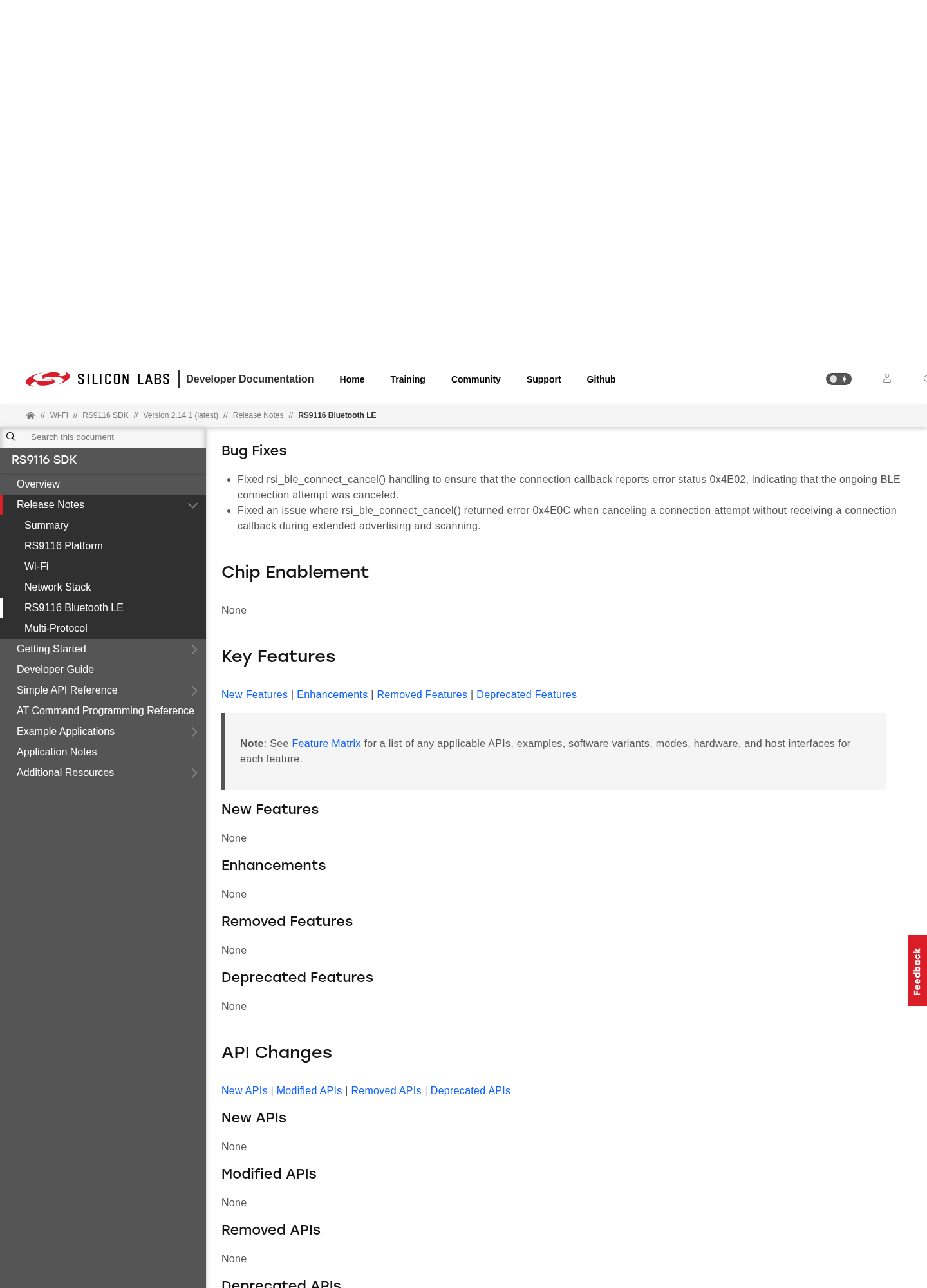This screenshot has width=927, height=1288.
Task: Open Application Notes in sidebar
Action: (x=103, y=752)
